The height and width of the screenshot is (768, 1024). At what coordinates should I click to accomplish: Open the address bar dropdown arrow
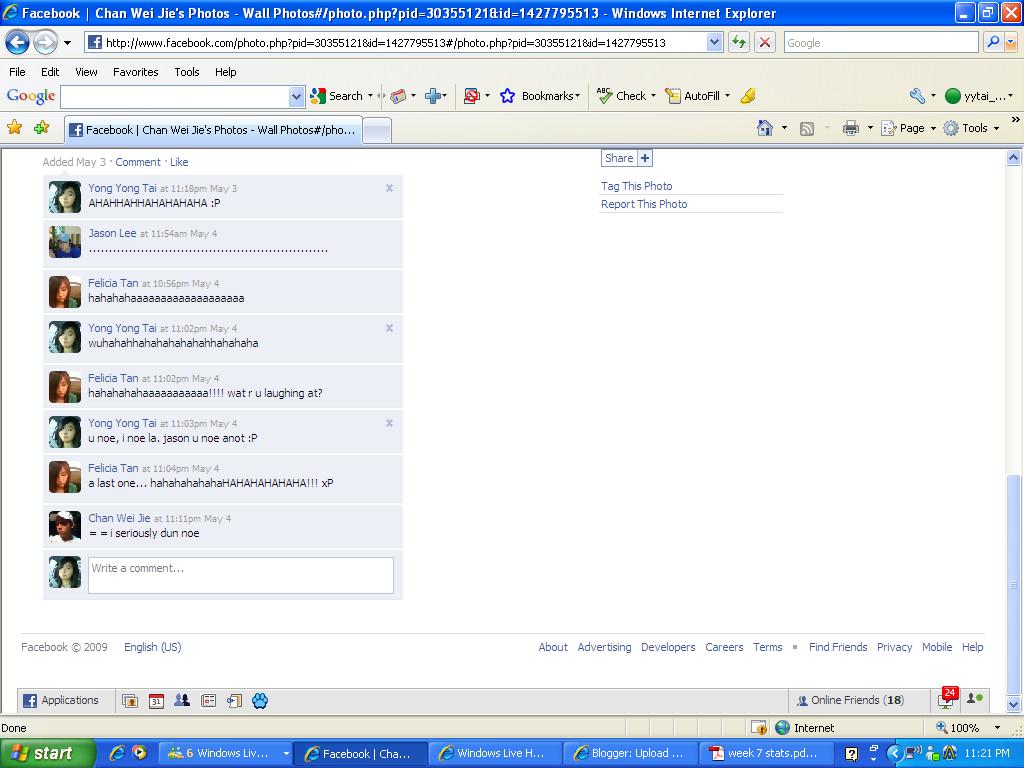click(714, 42)
